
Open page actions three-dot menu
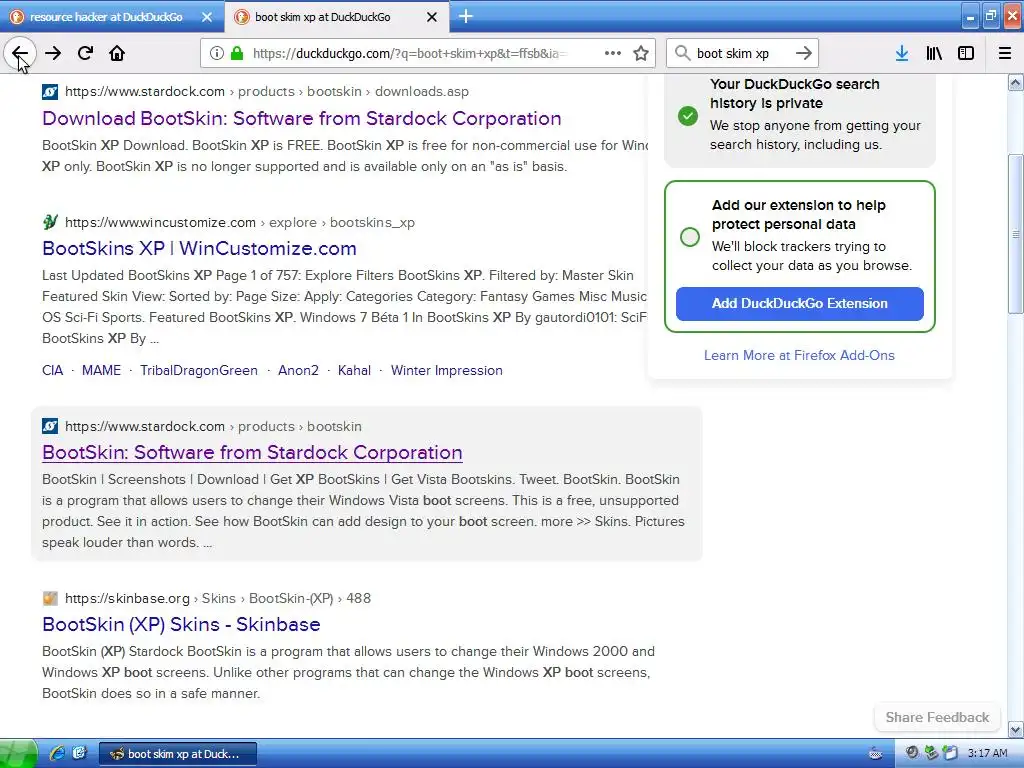click(x=613, y=53)
